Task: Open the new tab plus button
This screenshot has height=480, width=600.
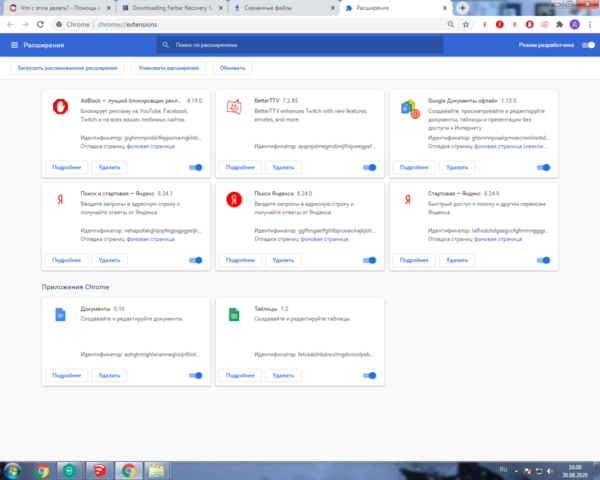Action: [x=462, y=8]
